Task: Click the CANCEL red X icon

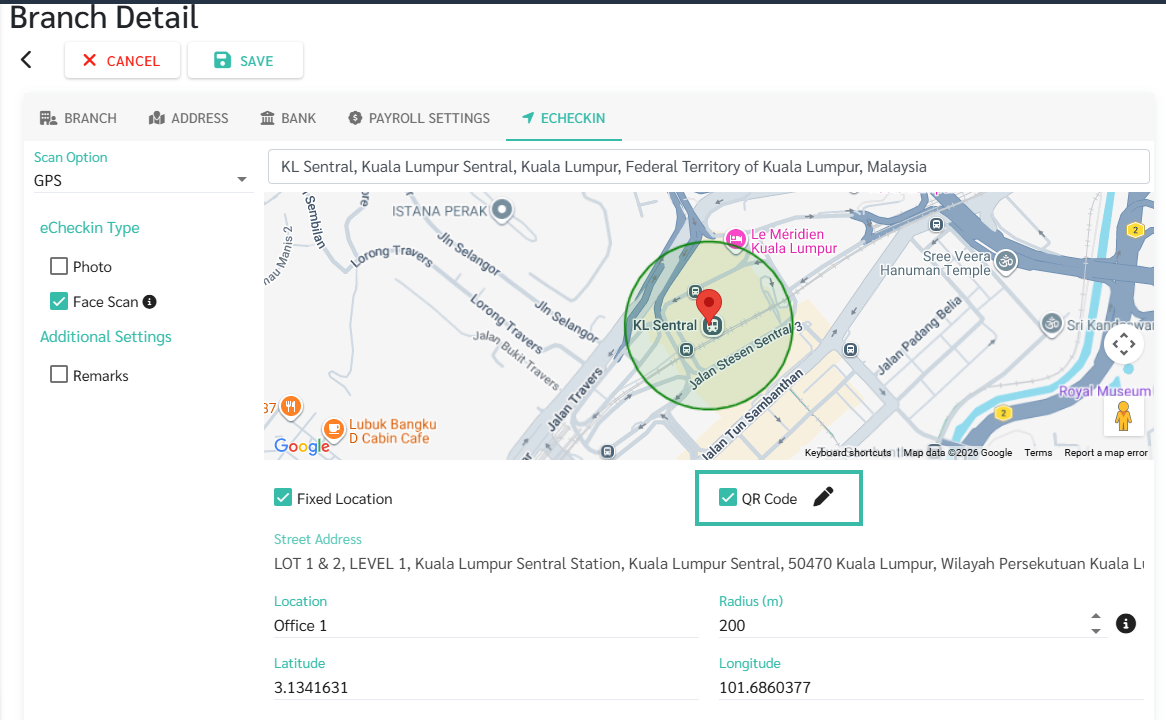Action: click(89, 60)
